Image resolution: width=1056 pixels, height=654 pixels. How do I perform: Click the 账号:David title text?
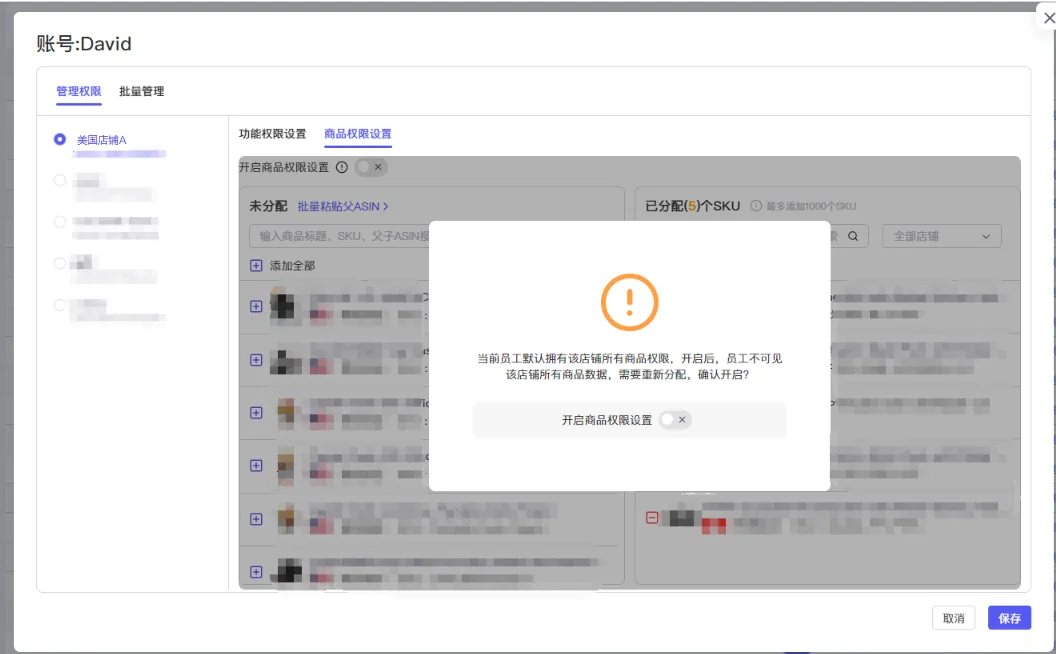(x=84, y=44)
